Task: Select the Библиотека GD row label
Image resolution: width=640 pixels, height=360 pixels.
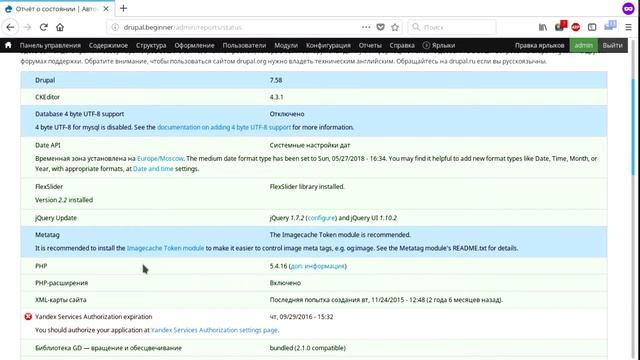Action: [109, 348]
